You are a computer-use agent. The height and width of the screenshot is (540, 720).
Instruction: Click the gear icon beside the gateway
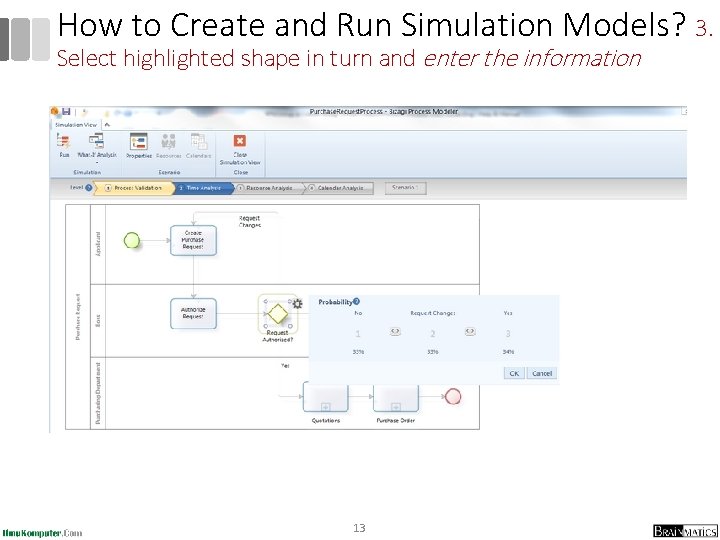pyautogui.click(x=298, y=304)
